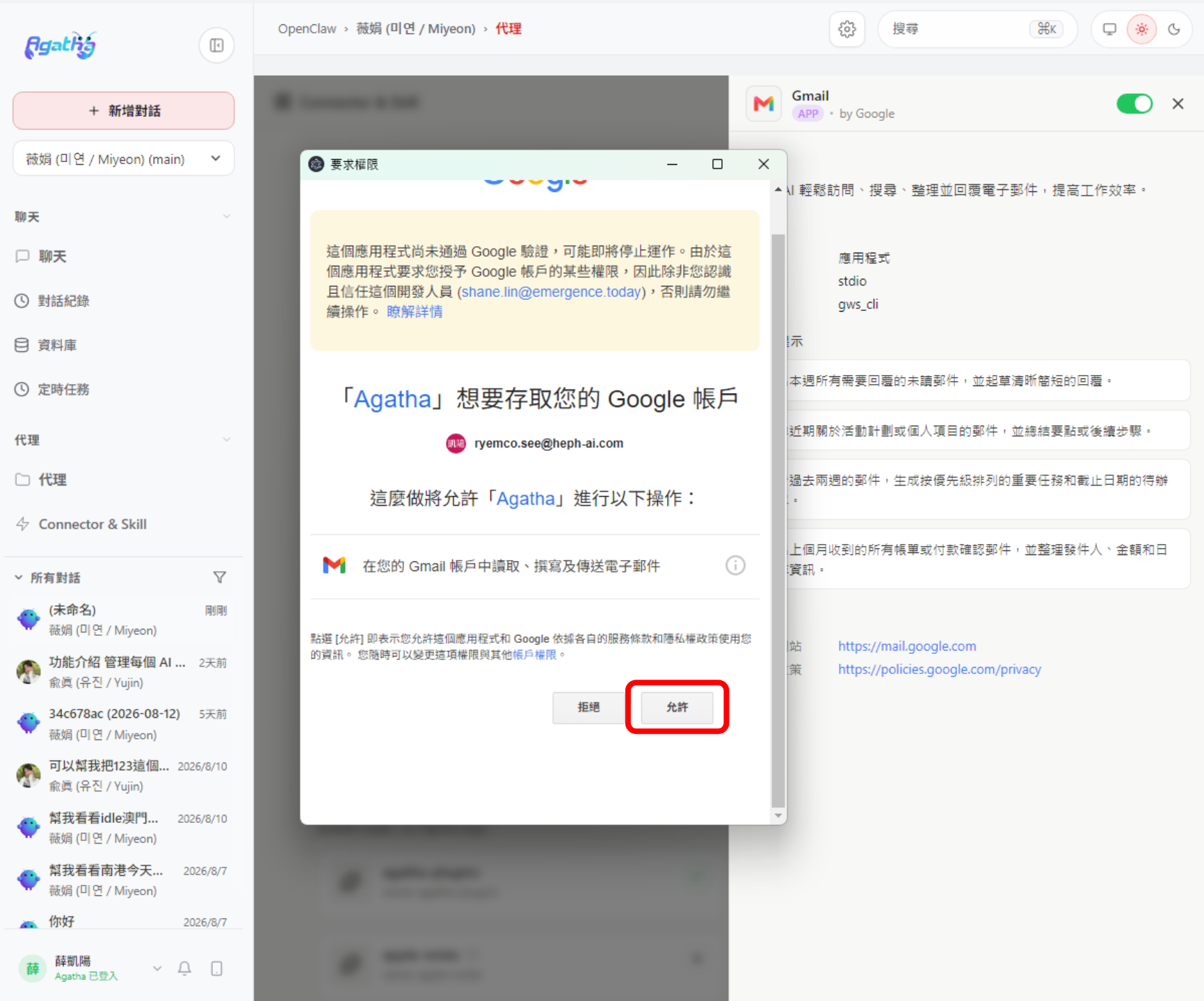Click the Gmail icon in permission row
The image size is (1204, 1001).
[335, 566]
